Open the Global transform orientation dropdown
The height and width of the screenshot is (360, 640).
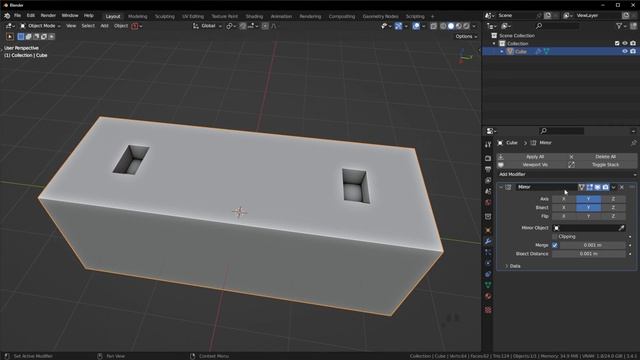click(207, 26)
